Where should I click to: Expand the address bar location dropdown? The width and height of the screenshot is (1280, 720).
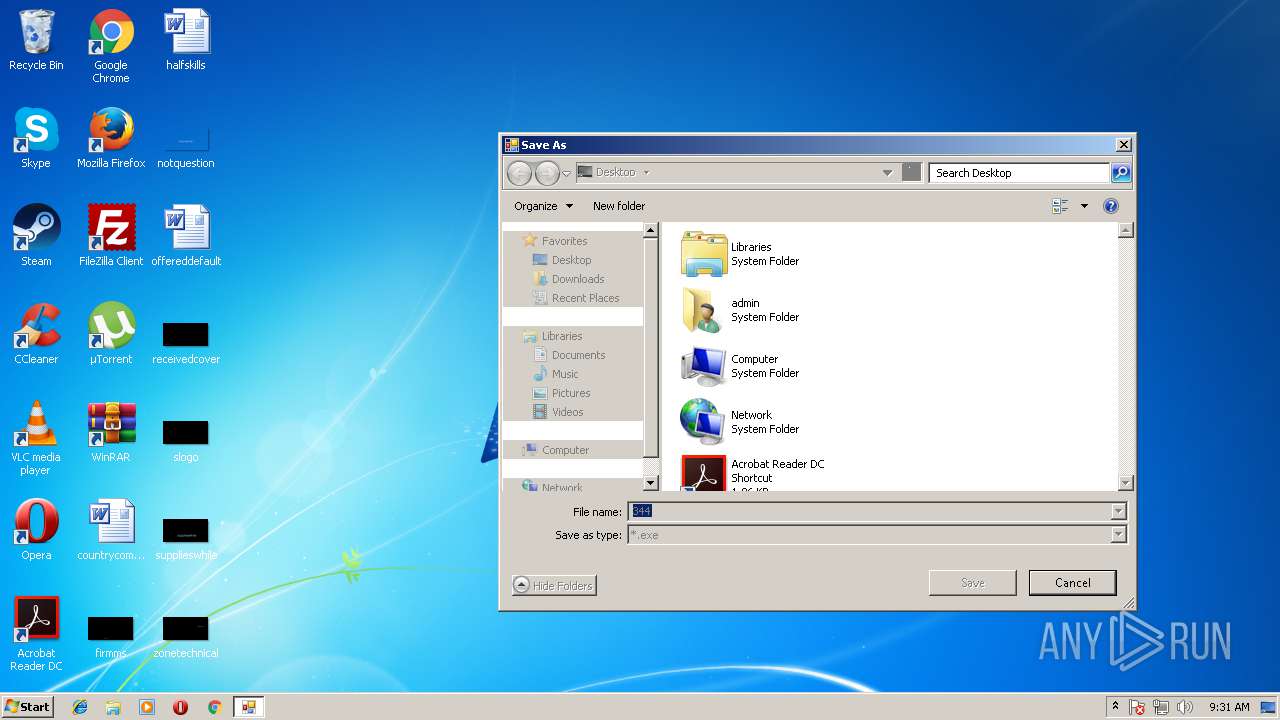887,173
